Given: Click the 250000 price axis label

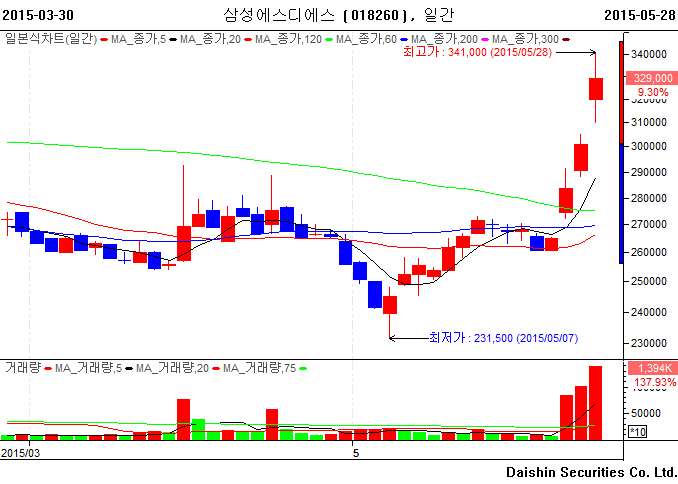Looking at the screenshot, I should [649, 281].
